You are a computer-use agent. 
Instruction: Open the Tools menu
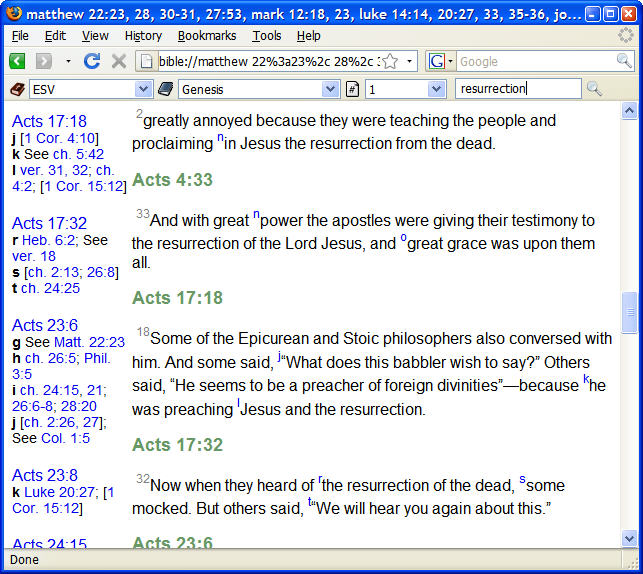(267, 36)
